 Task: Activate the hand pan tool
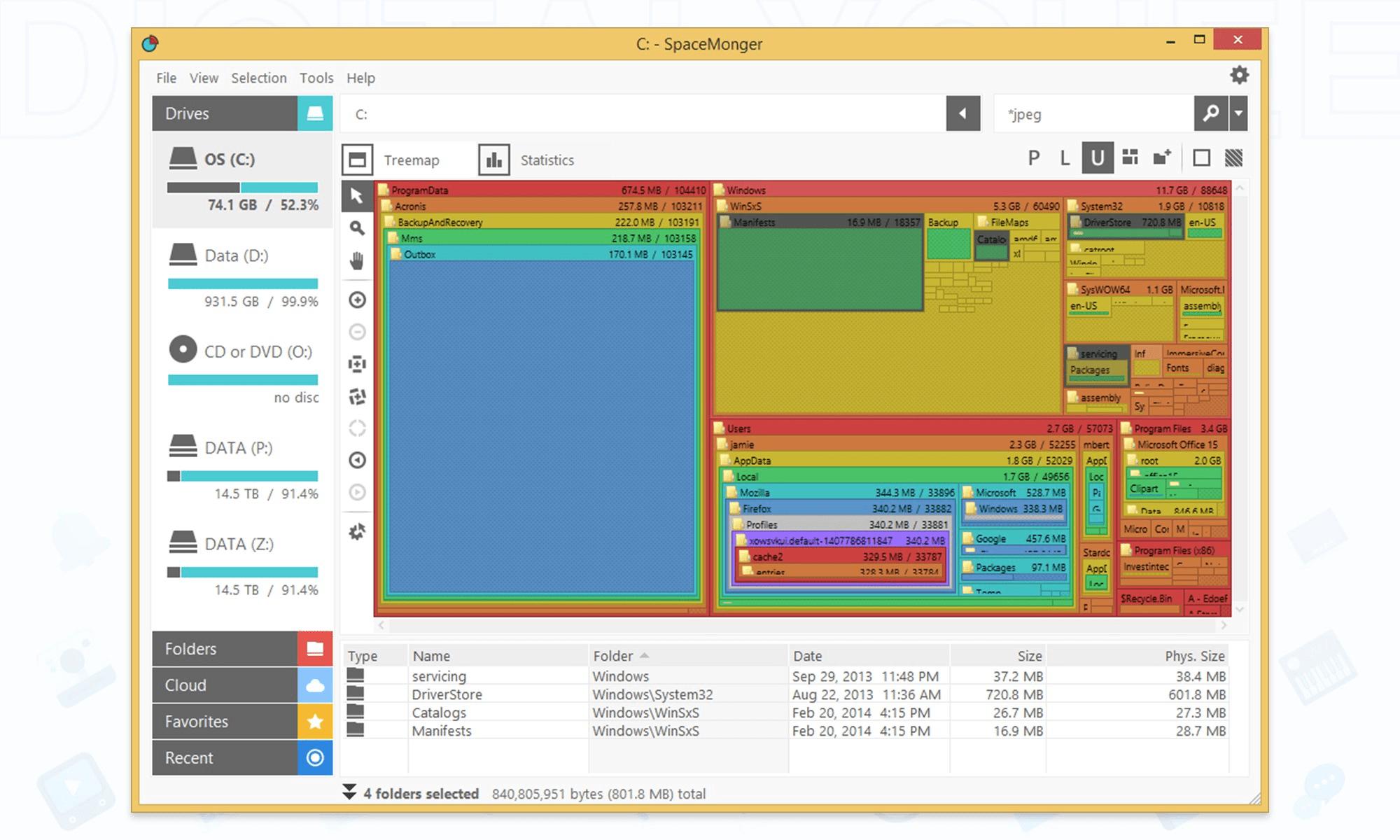358,260
